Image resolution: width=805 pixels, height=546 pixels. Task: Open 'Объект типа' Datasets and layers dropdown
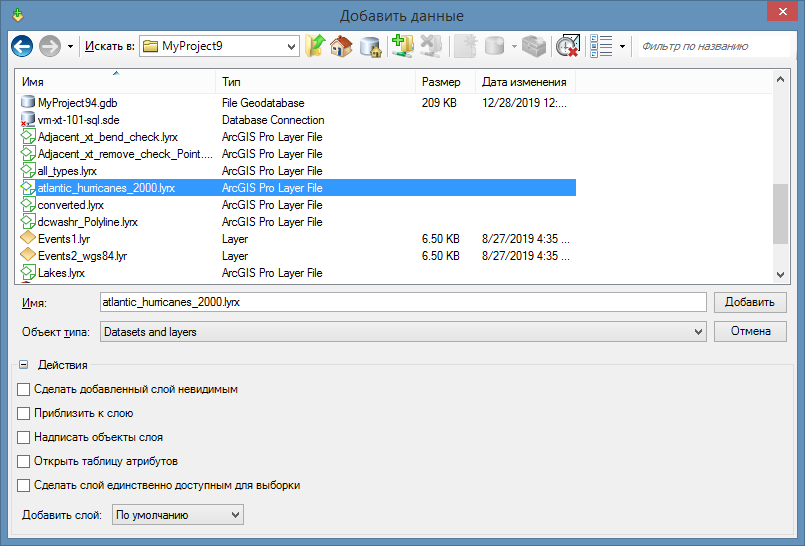point(403,332)
